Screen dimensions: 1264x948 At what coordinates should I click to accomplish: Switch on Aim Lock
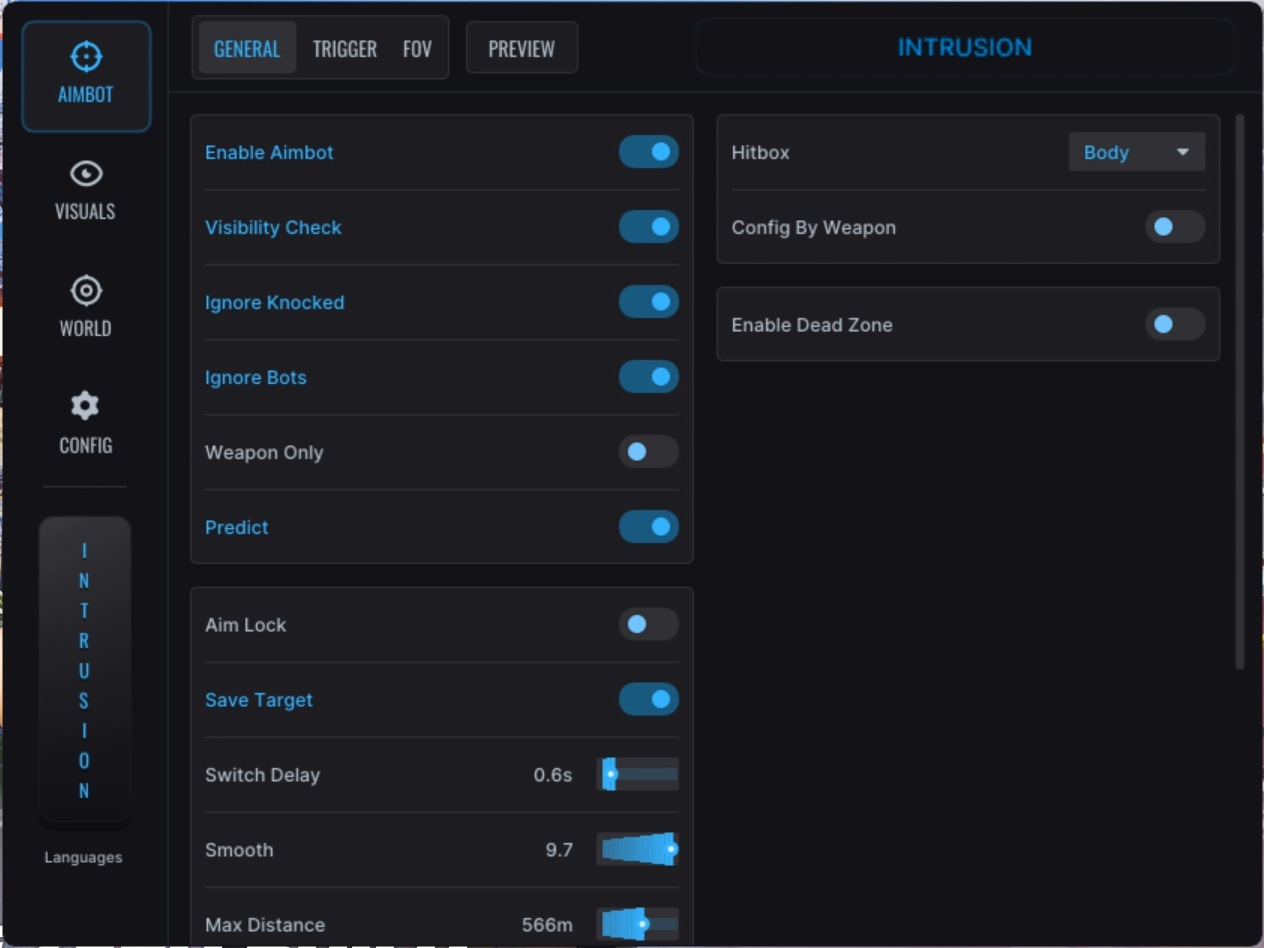648,625
